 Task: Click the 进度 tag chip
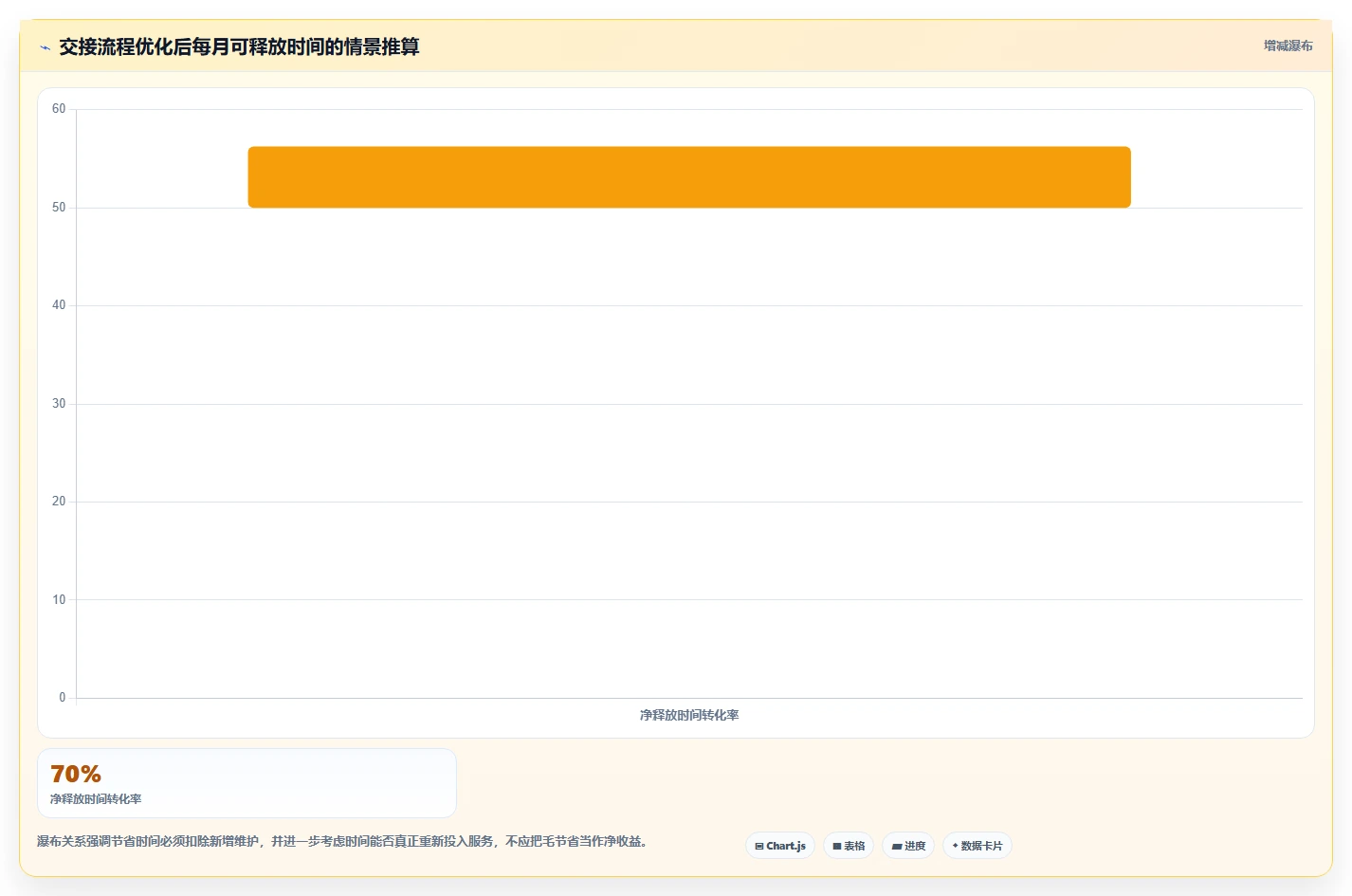(908, 846)
